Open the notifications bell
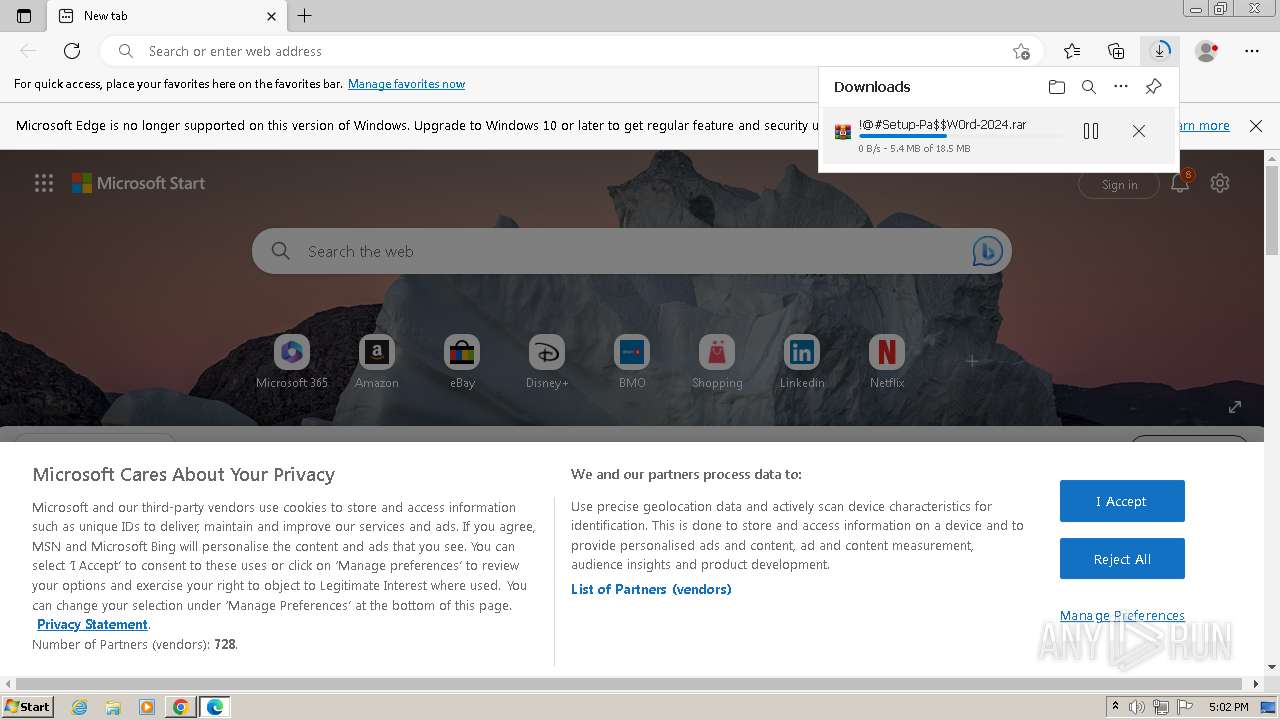 1180,183
